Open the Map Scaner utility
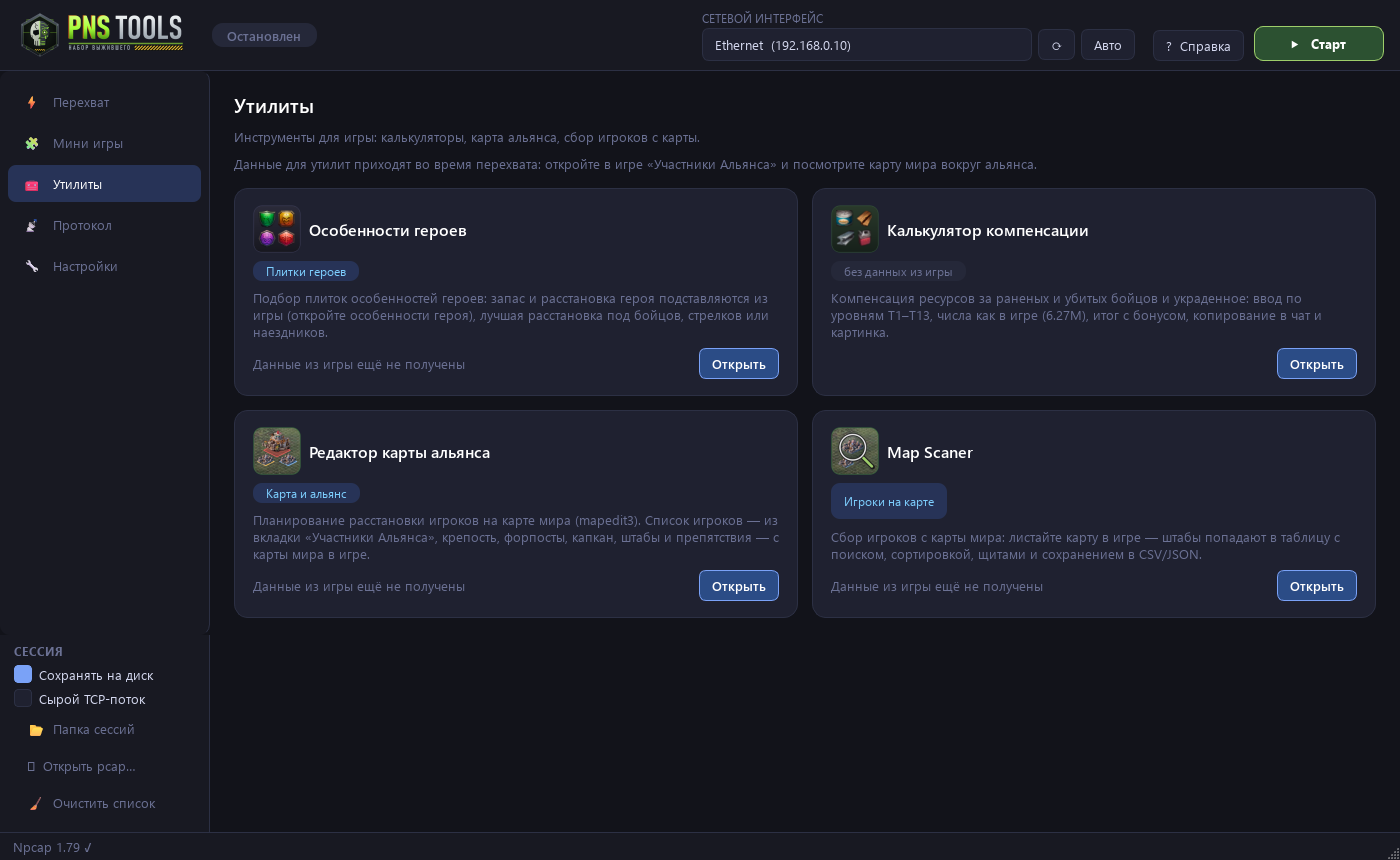The width and height of the screenshot is (1400, 860). click(x=1317, y=586)
